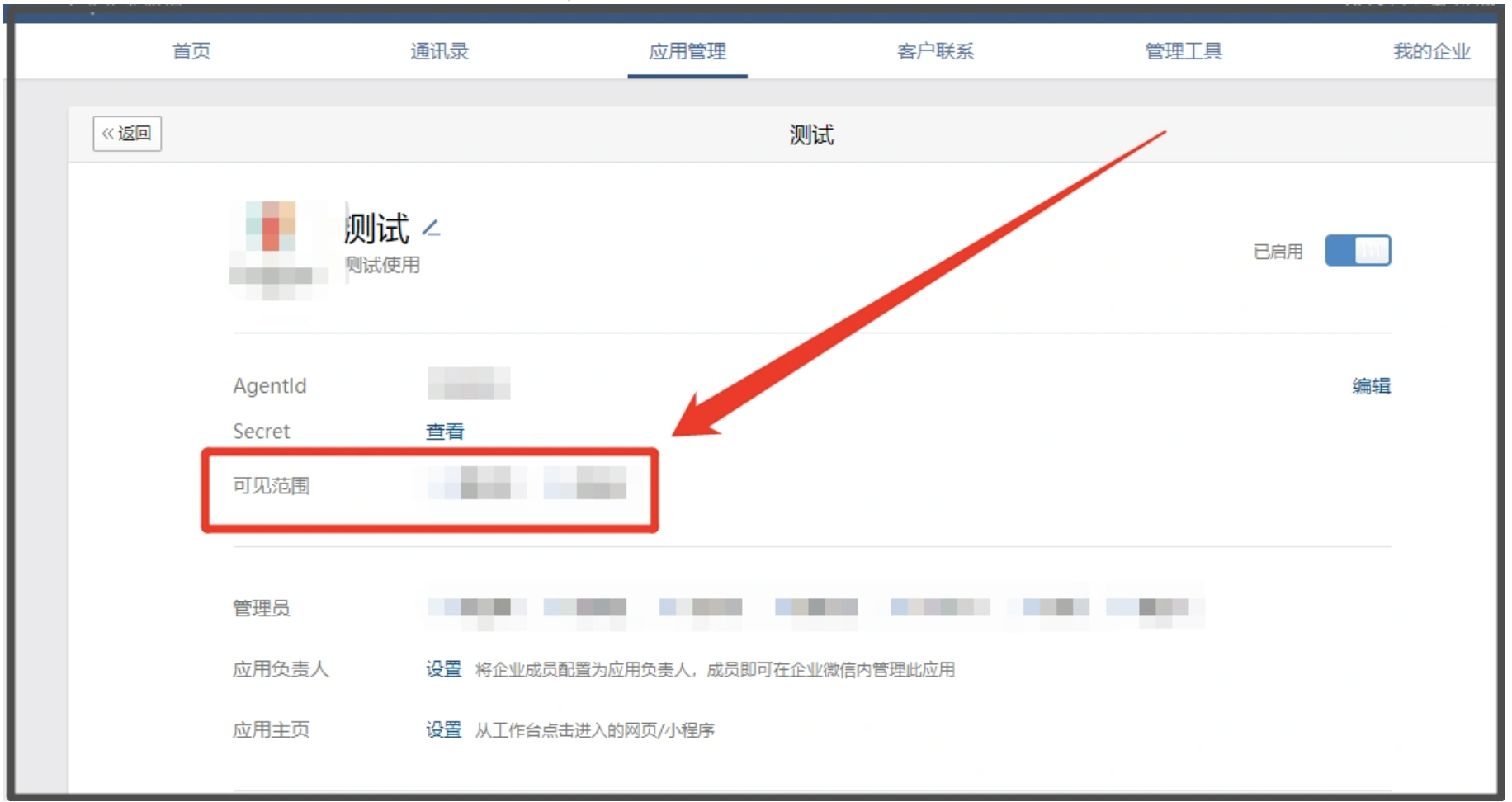Screen dimensions: 1512x802
Task: Click 设置 for 应用负责人
Action: (443, 669)
